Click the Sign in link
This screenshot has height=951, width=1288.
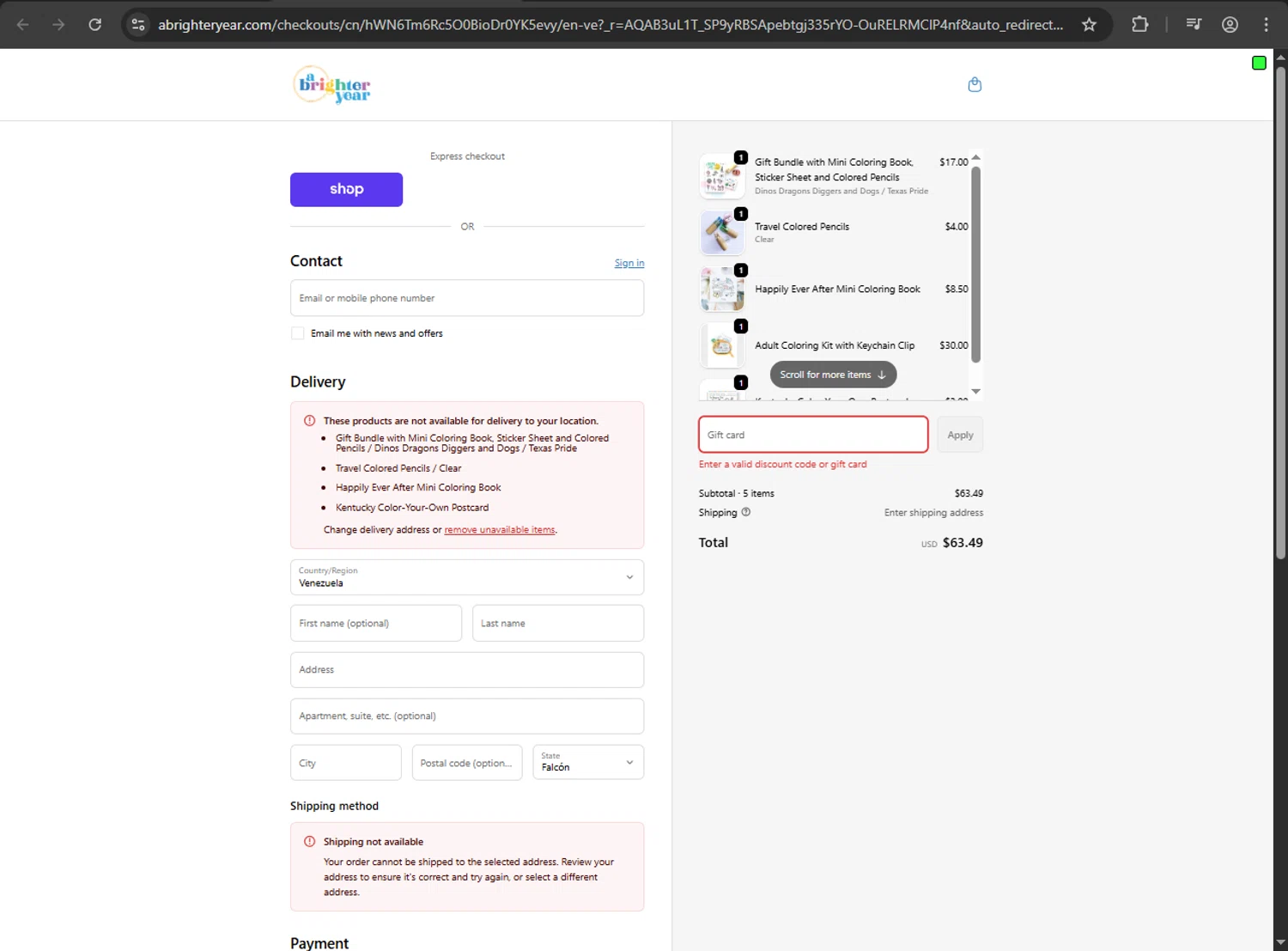click(629, 263)
